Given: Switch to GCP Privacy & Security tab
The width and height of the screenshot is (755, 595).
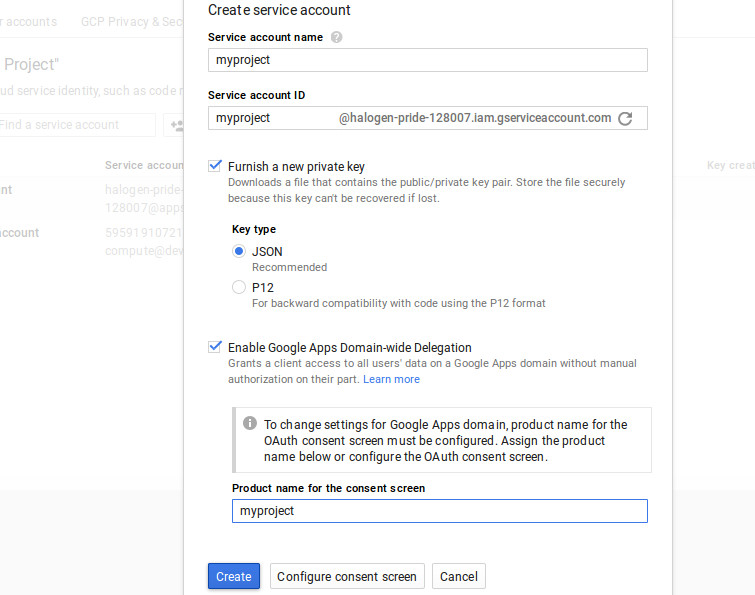Looking at the screenshot, I should 132,22.
